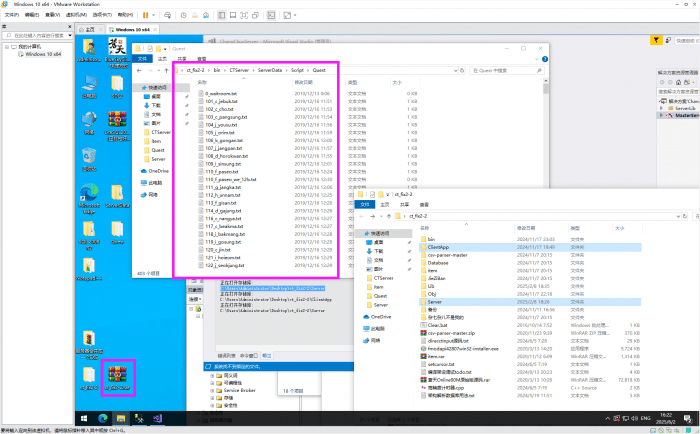700x434 pixels.
Task: Open the VMware Edit menu
Action: (x=32, y=15)
